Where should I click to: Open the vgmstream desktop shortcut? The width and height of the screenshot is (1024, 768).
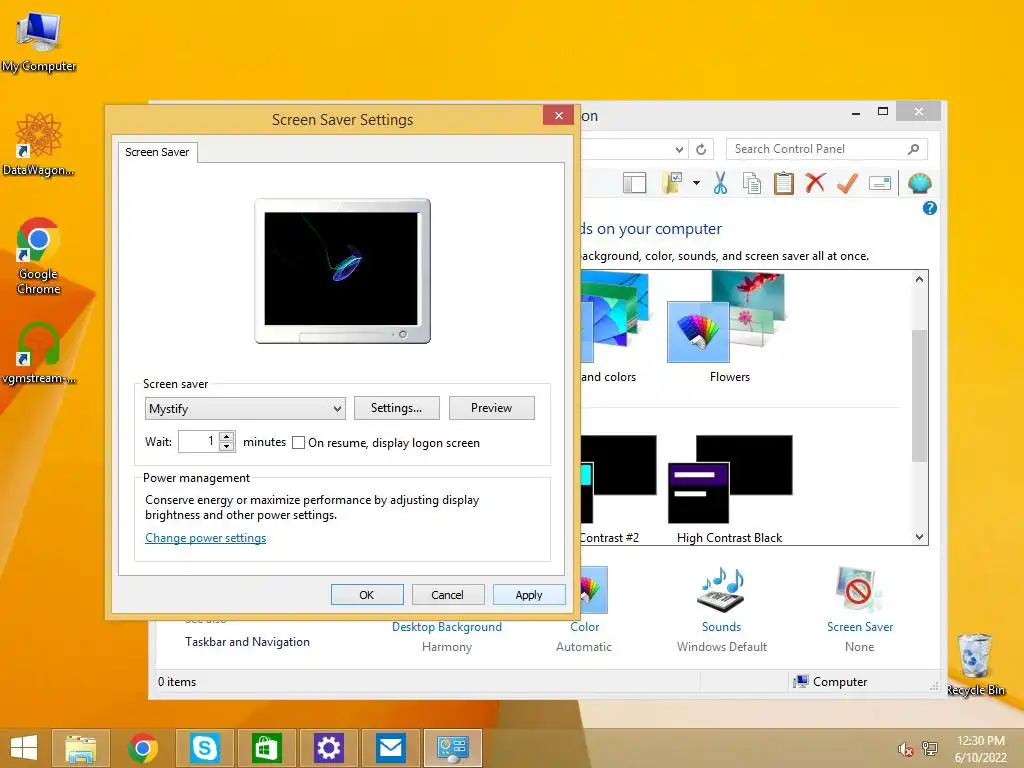(x=39, y=353)
